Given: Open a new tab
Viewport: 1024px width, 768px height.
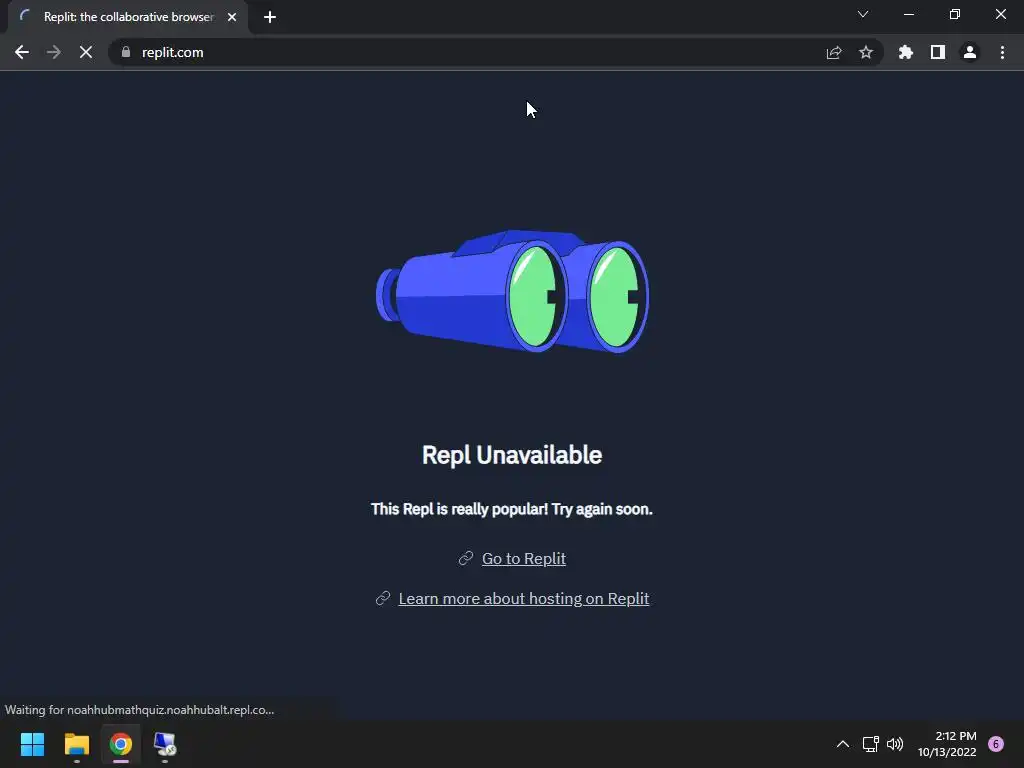Looking at the screenshot, I should coord(270,17).
